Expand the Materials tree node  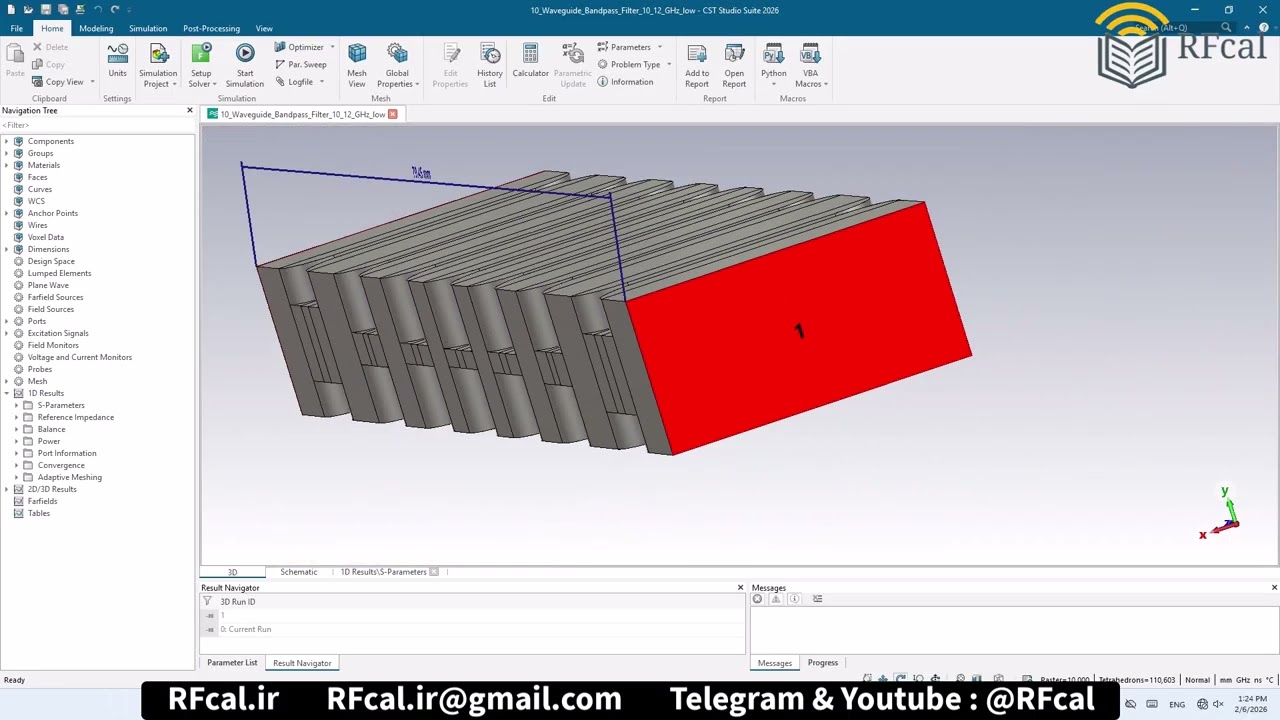point(7,165)
